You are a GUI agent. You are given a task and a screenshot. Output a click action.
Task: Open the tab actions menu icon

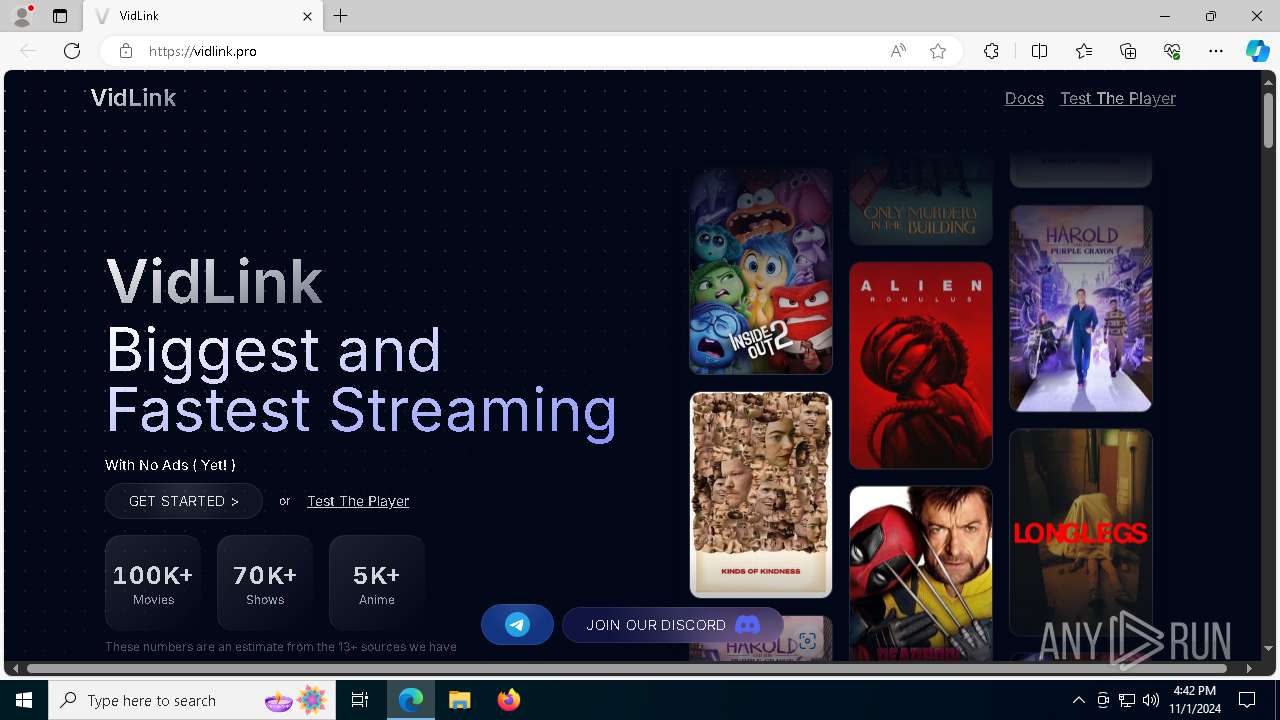[x=60, y=16]
